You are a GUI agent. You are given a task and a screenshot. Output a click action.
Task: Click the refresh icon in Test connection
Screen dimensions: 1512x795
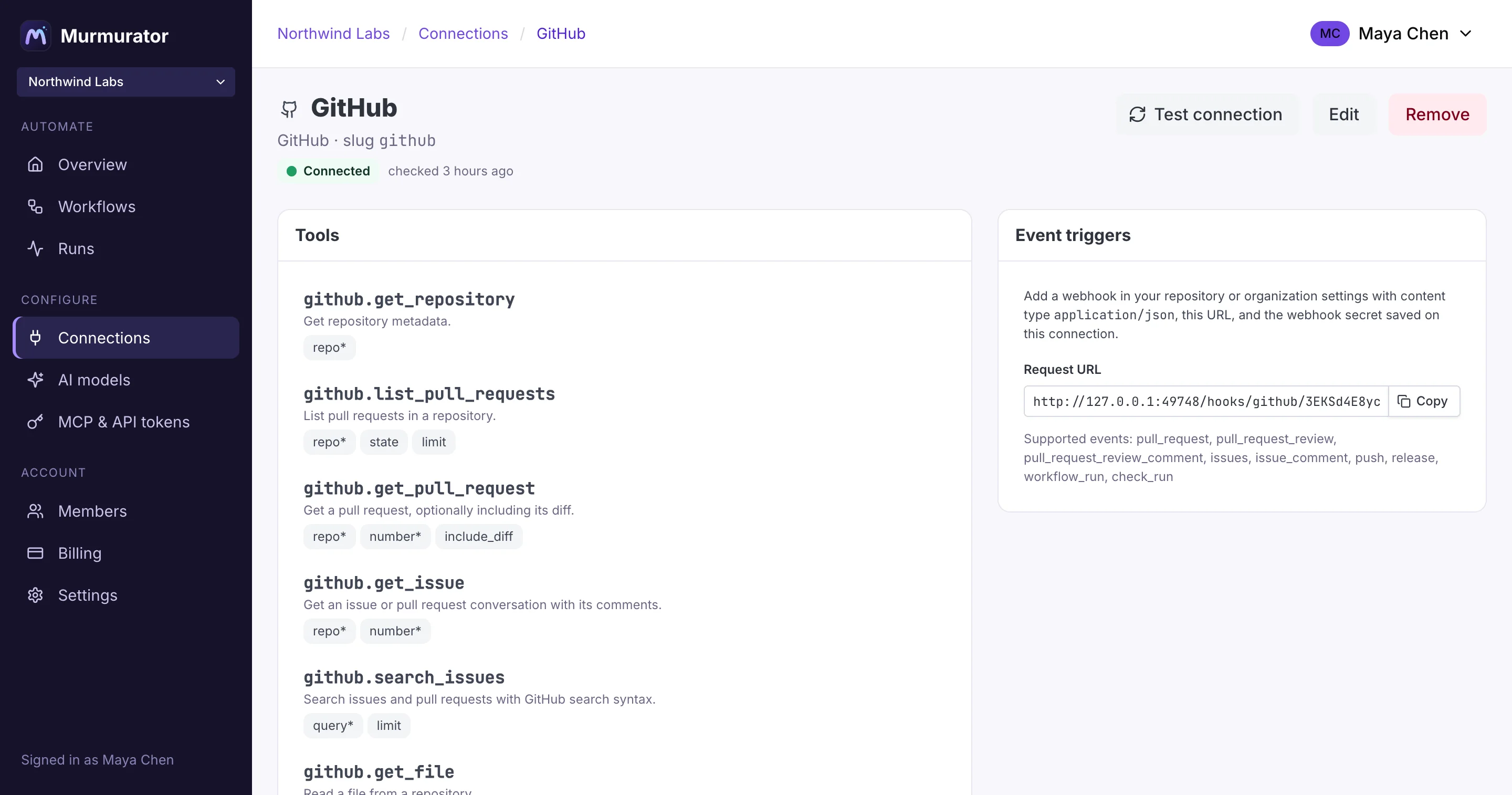[x=1138, y=114]
